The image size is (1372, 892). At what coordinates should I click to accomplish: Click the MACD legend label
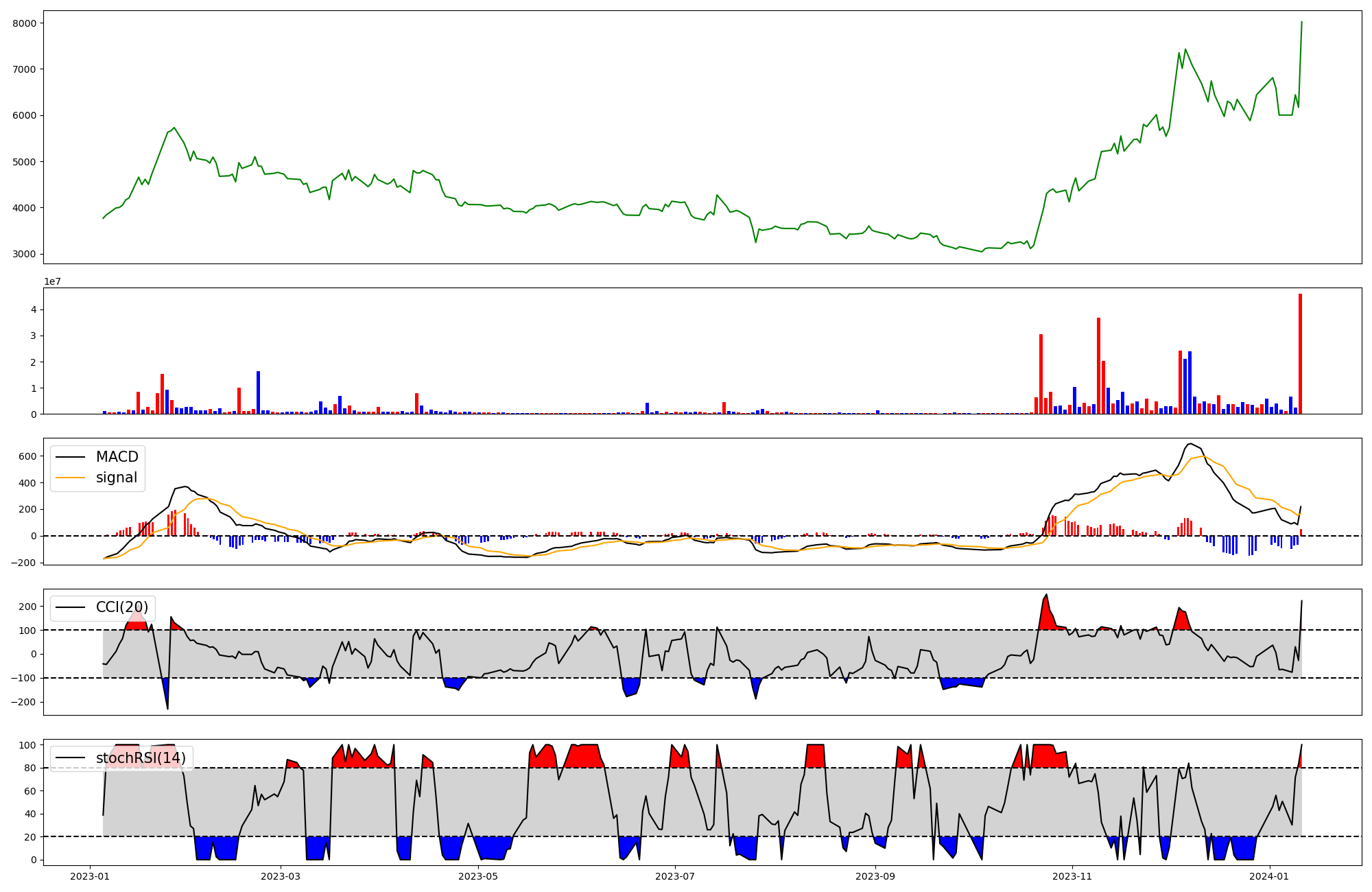(117, 457)
